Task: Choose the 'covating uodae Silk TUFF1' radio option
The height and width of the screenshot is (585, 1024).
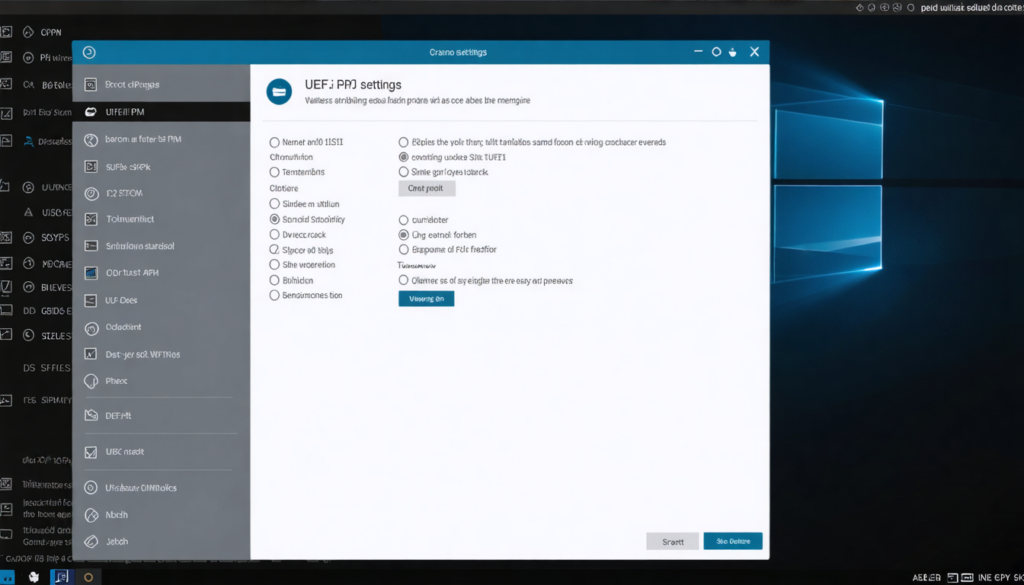Action: (x=404, y=157)
